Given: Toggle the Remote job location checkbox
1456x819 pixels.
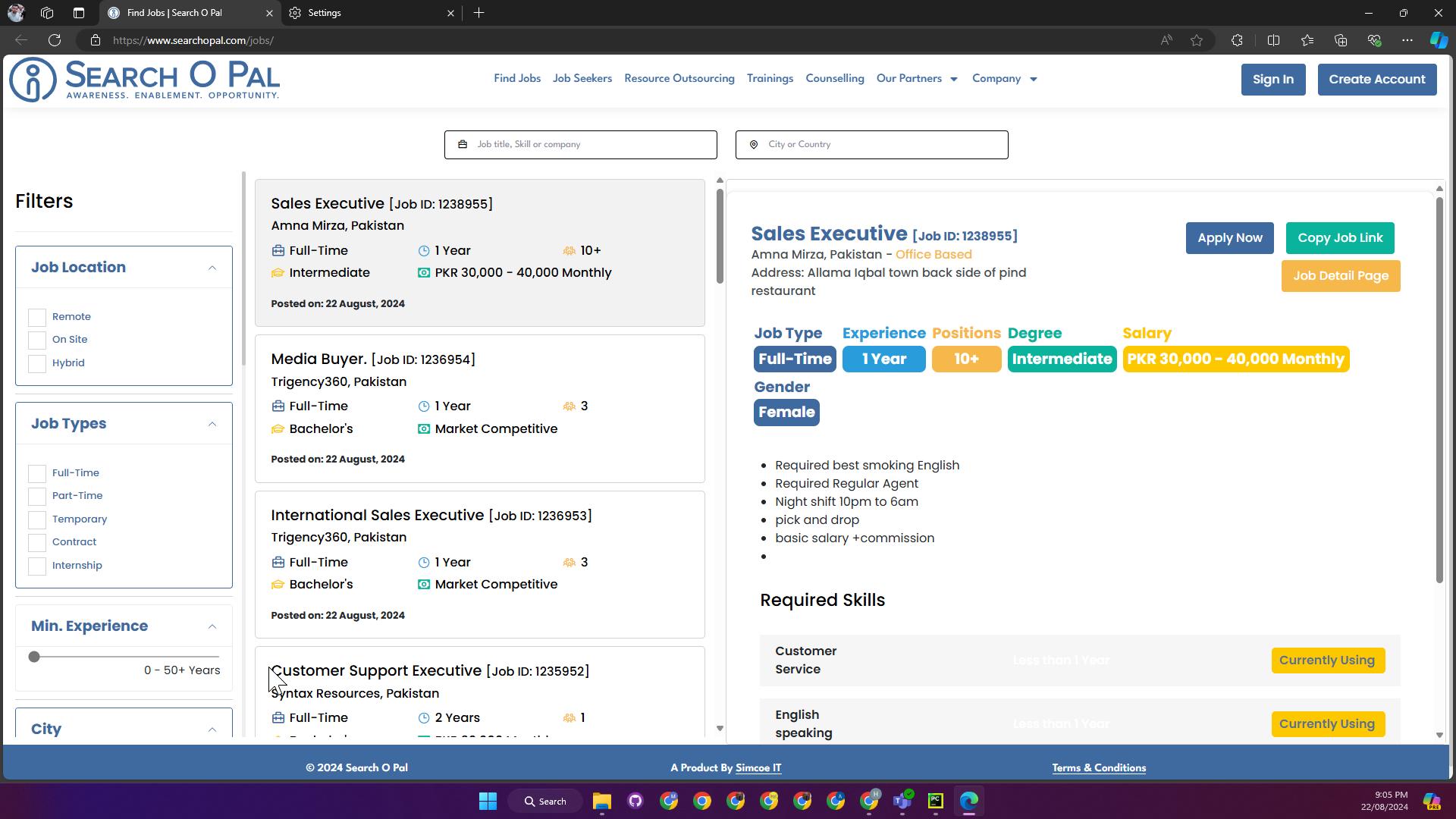Looking at the screenshot, I should pos(37,316).
